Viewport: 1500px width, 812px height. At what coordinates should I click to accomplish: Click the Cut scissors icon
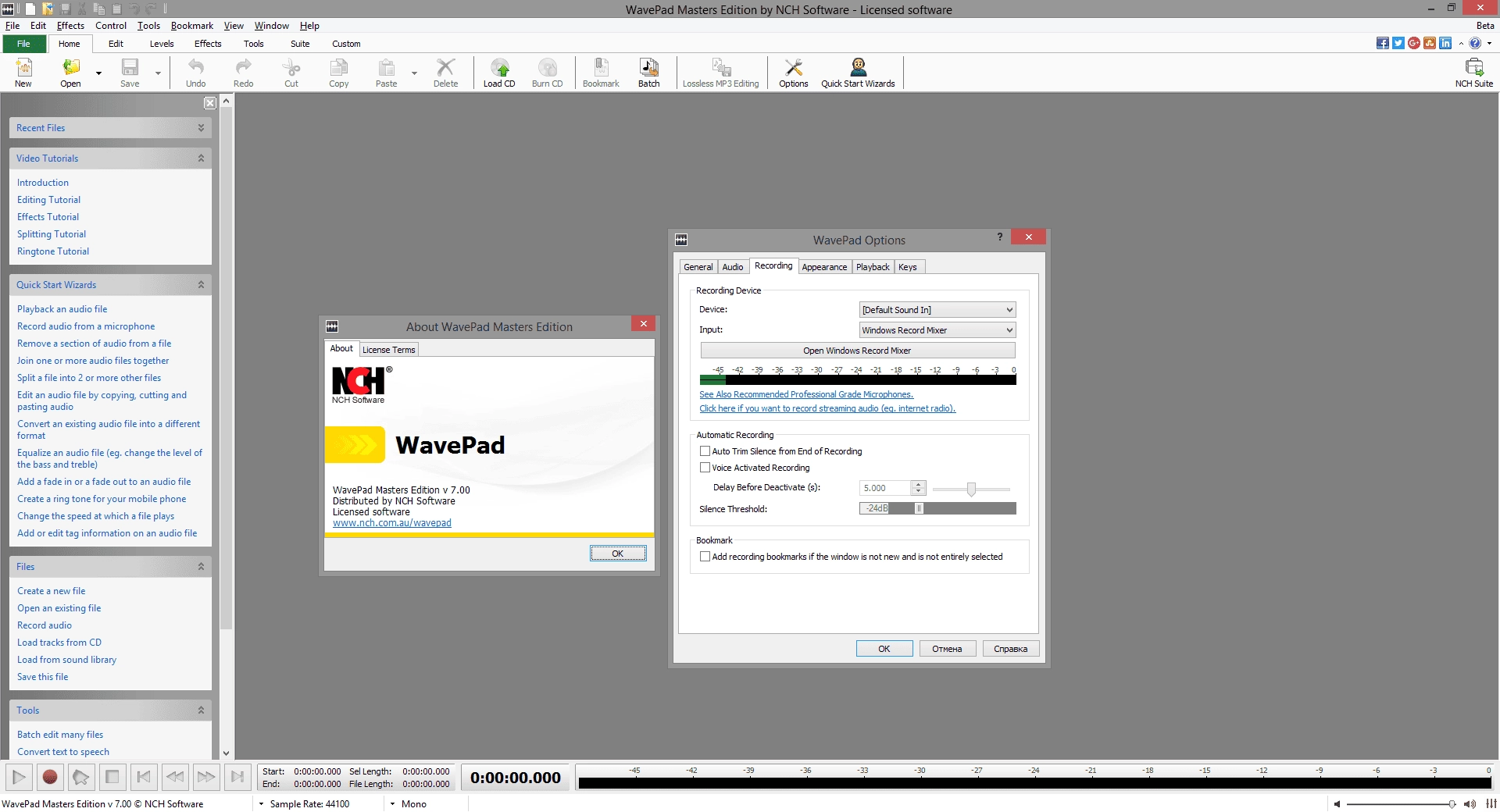click(x=291, y=73)
